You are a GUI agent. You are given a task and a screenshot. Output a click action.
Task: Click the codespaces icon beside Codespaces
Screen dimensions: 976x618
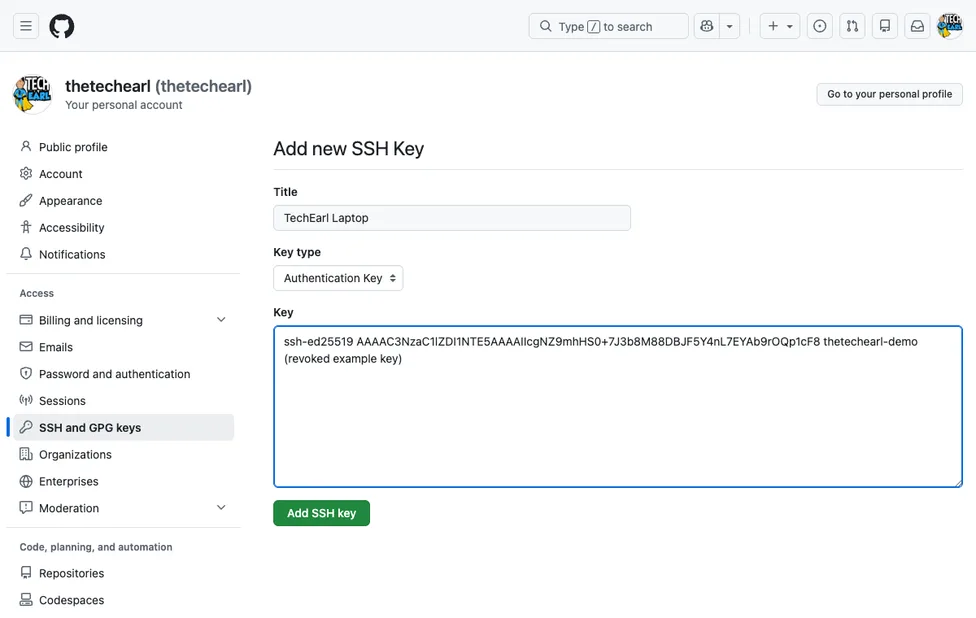(x=26, y=599)
